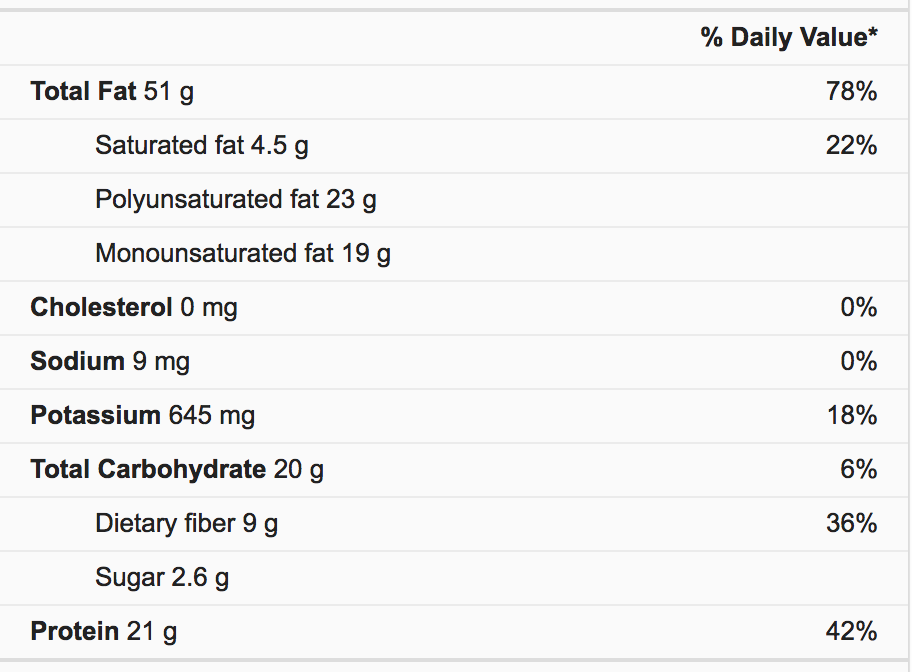This screenshot has height=672, width=912.
Task: Select the Sugar 2.6 g entry
Action: tap(162, 578)
